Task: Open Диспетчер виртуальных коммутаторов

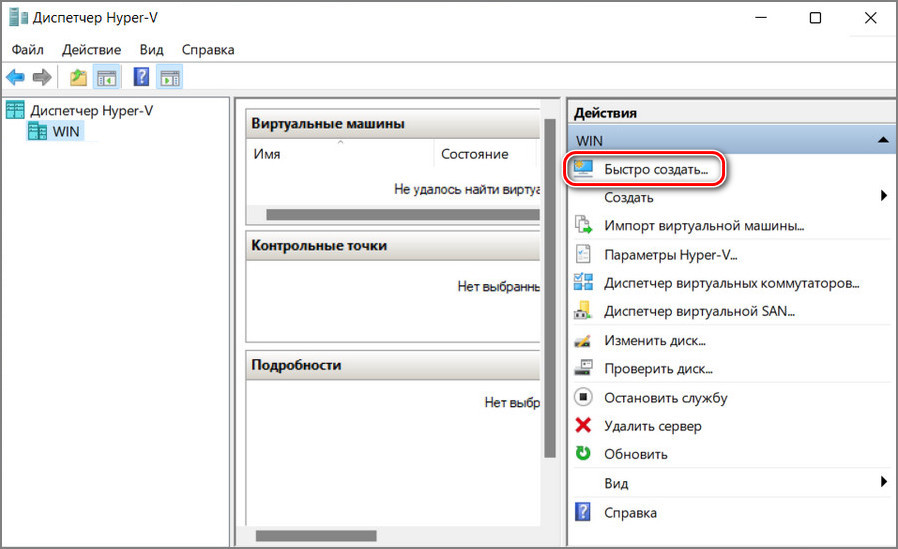Action: point(731,283)
